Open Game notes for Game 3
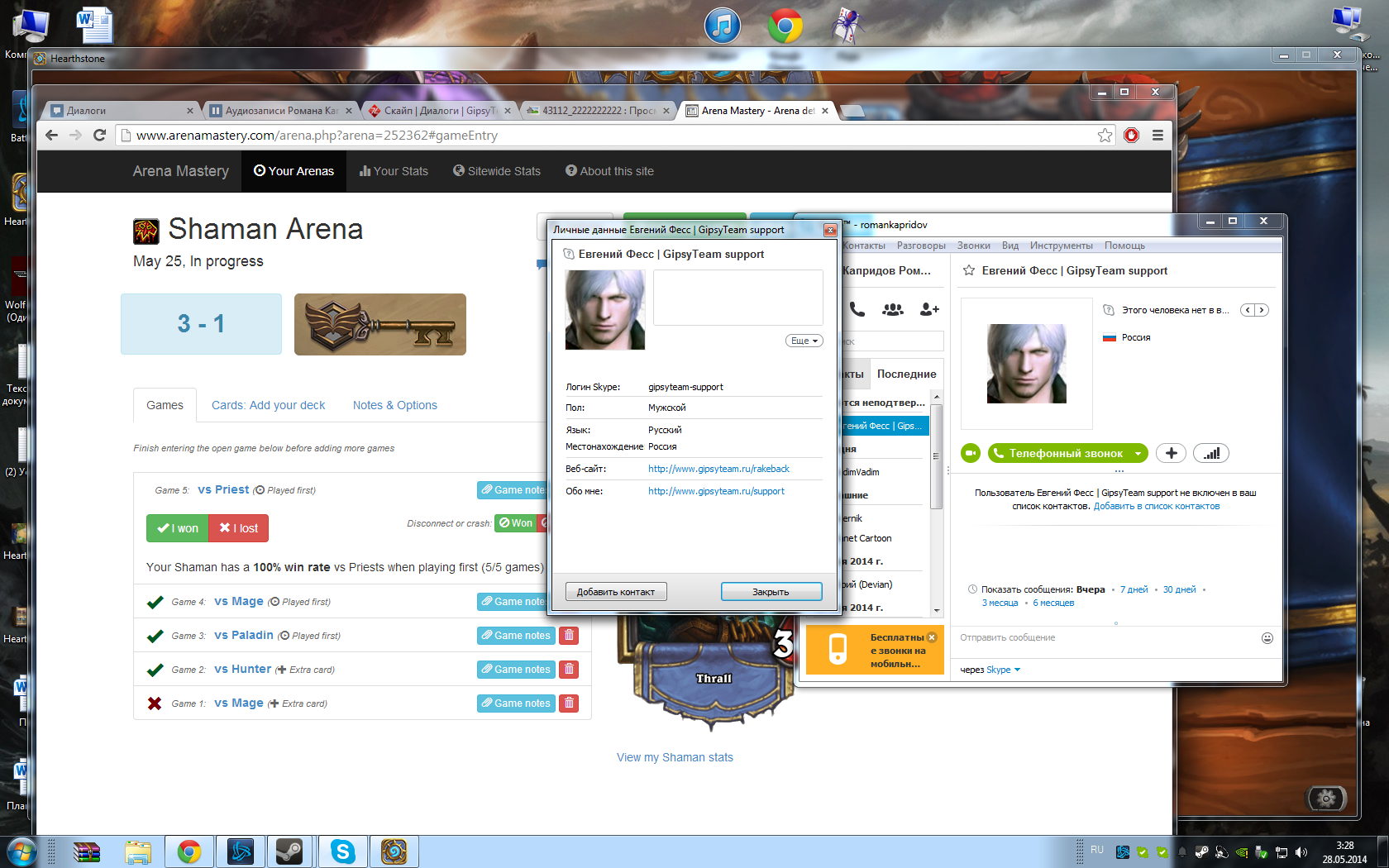1389x868 pixels. click(x=516, y=636)
